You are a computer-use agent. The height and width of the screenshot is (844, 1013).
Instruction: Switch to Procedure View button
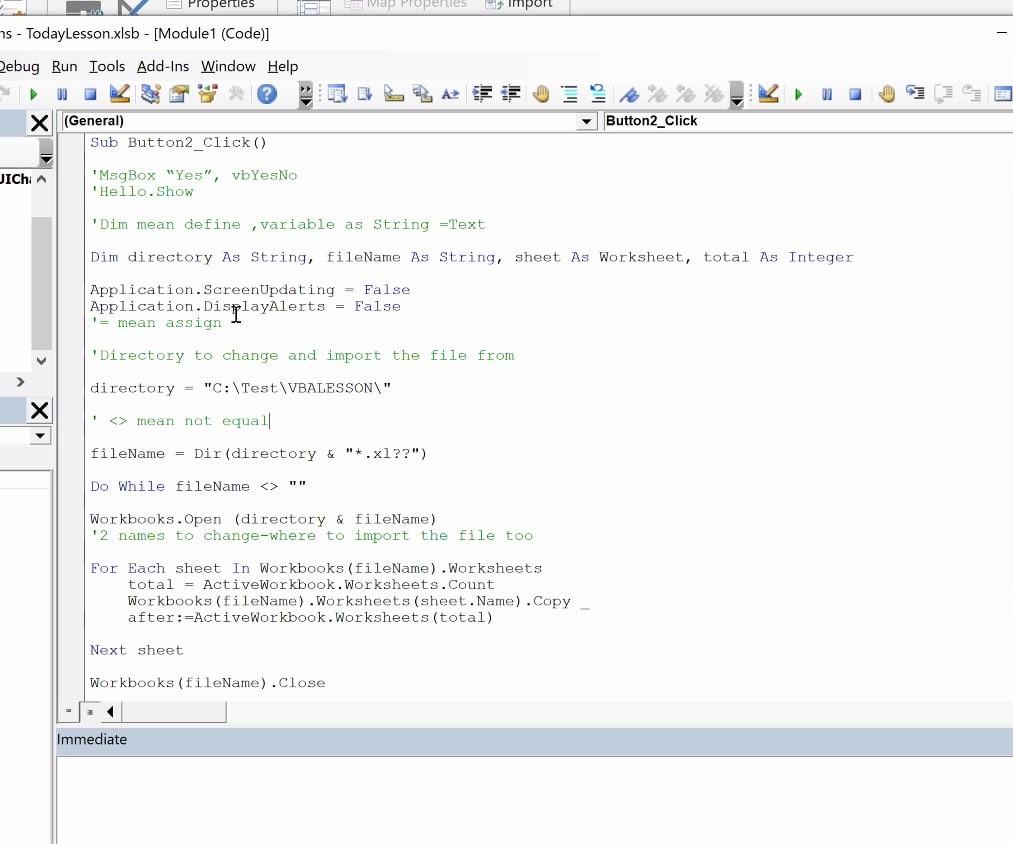[69, 712]
